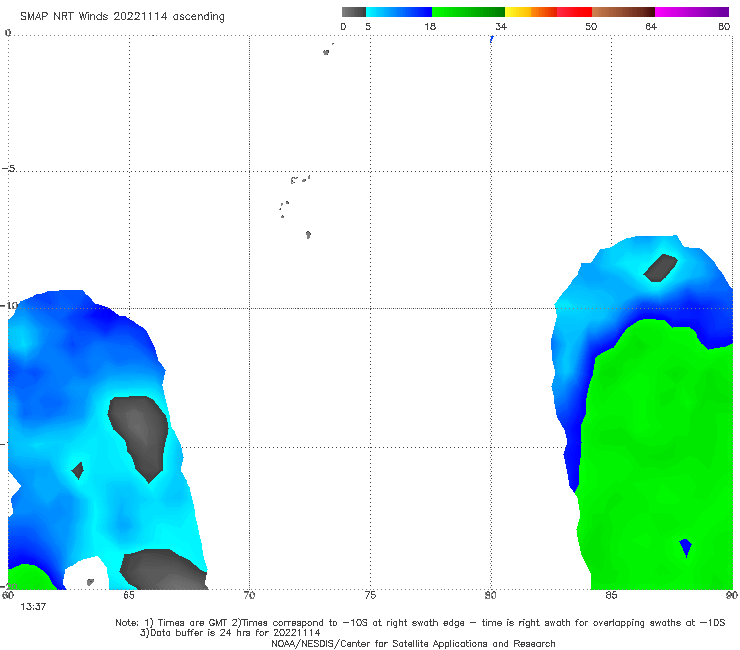Click the 'Times are GMT' note line
This screenshot has width=740, height=650.
pos(420,623)
